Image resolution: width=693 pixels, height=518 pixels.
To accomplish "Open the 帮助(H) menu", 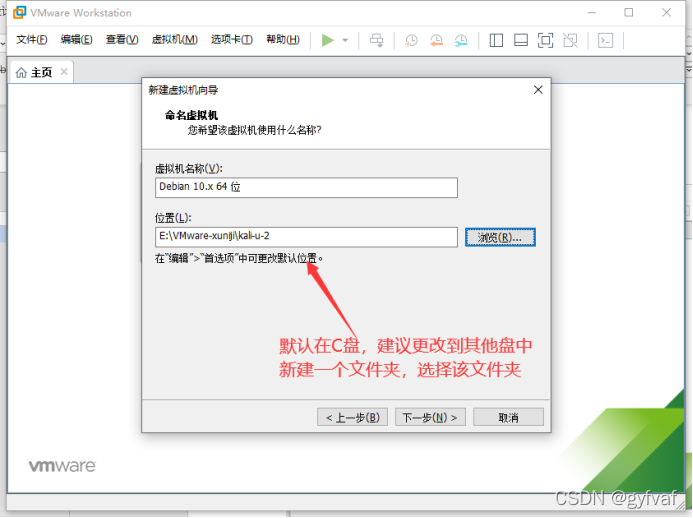I will (283, 40).
